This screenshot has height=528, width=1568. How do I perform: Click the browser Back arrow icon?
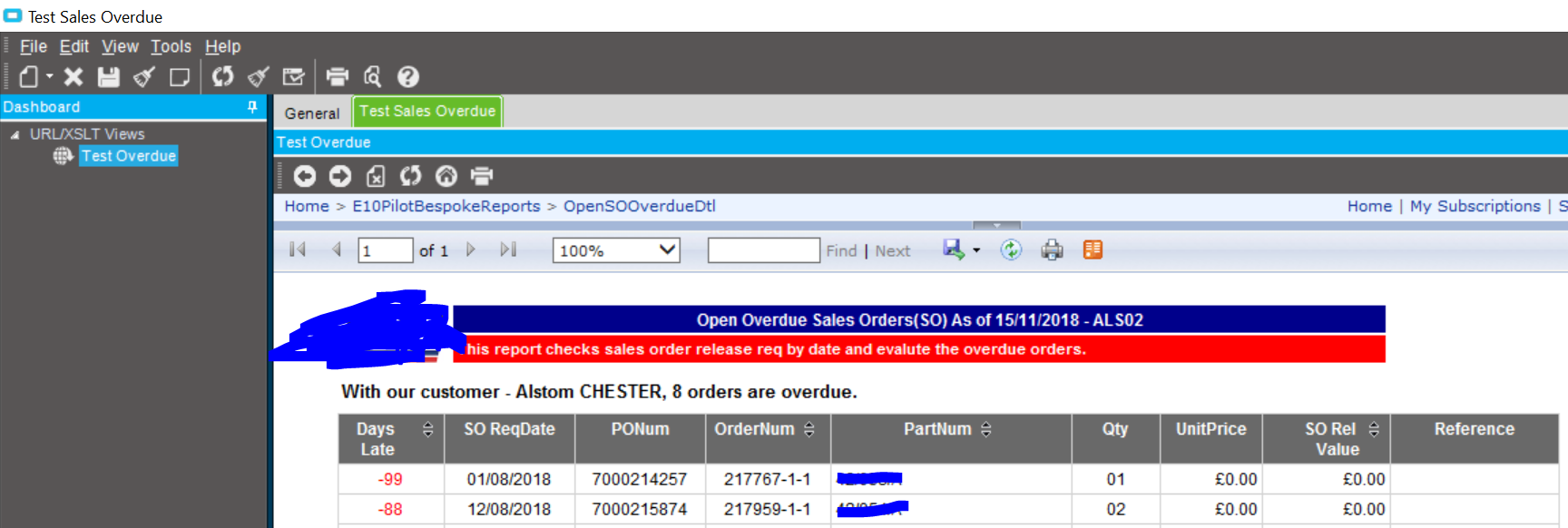pyautogui.click(x=305, y=176)
